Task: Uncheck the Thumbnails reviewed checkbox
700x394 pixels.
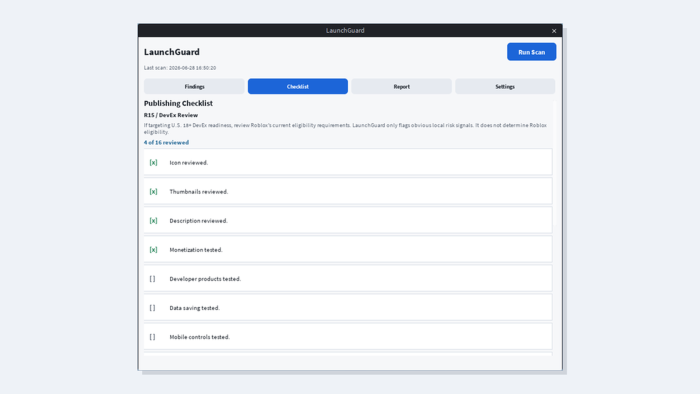Action: (x=153, y=191)
